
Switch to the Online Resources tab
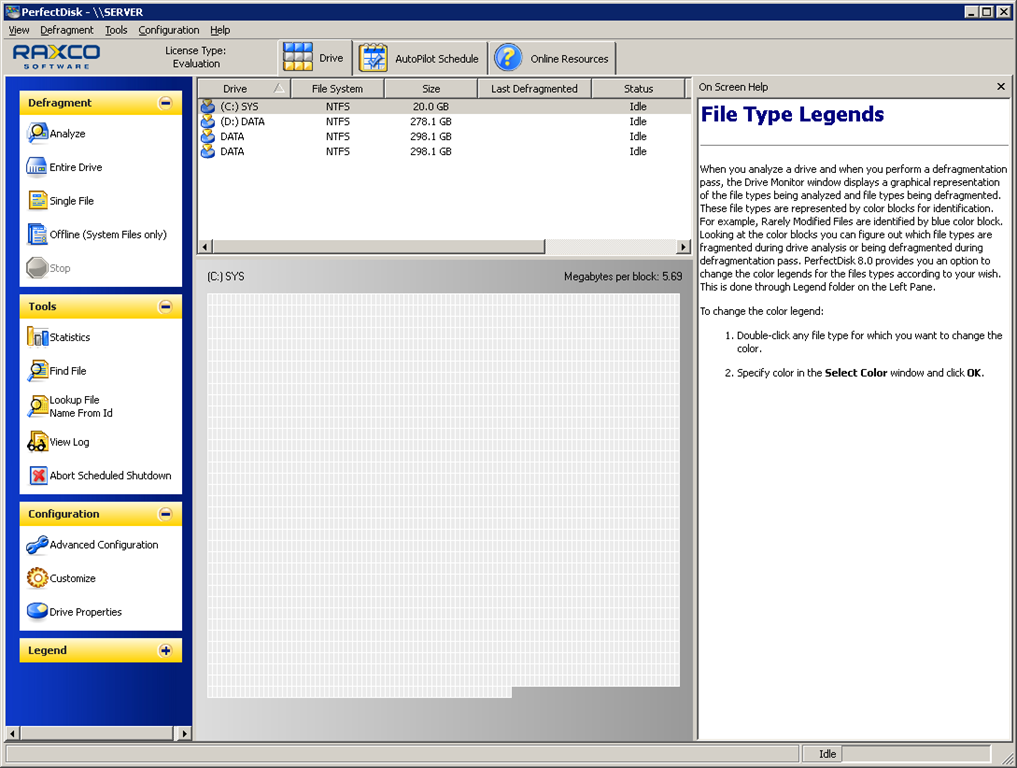[x=553, y=58]
